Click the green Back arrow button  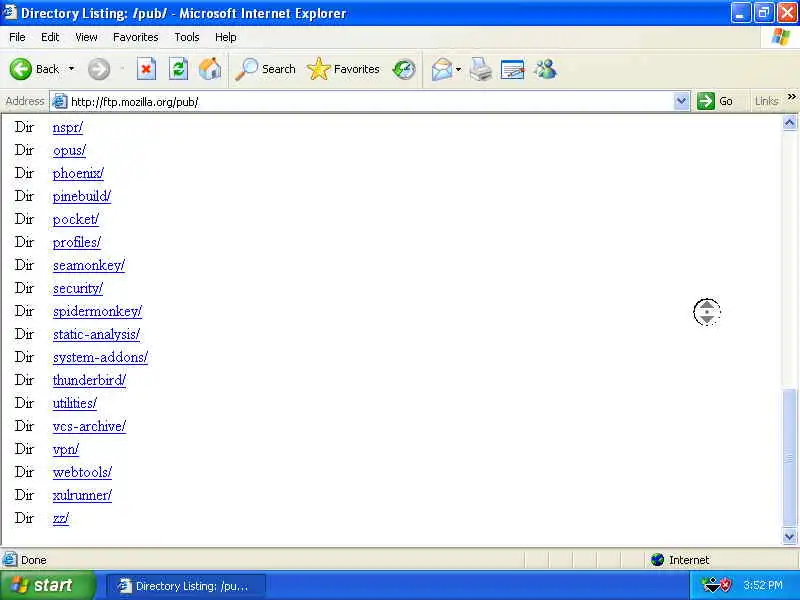tap(20, 69)
